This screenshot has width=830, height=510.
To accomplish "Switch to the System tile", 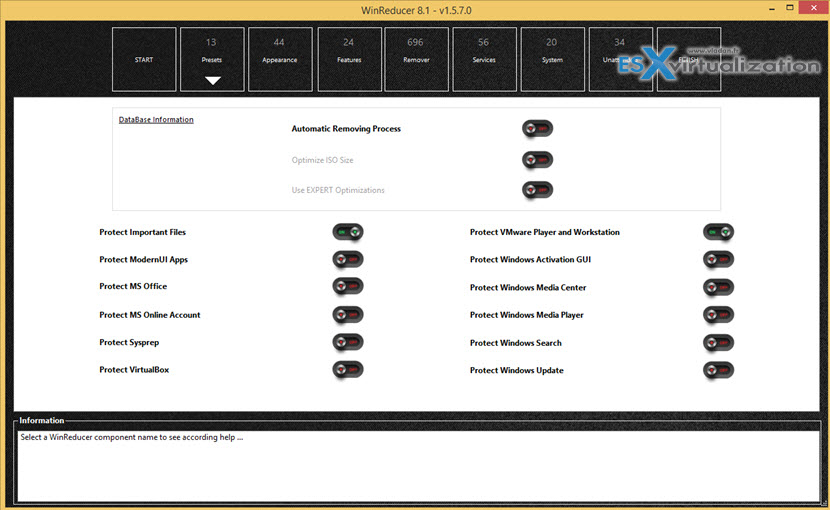I will 552,59.
